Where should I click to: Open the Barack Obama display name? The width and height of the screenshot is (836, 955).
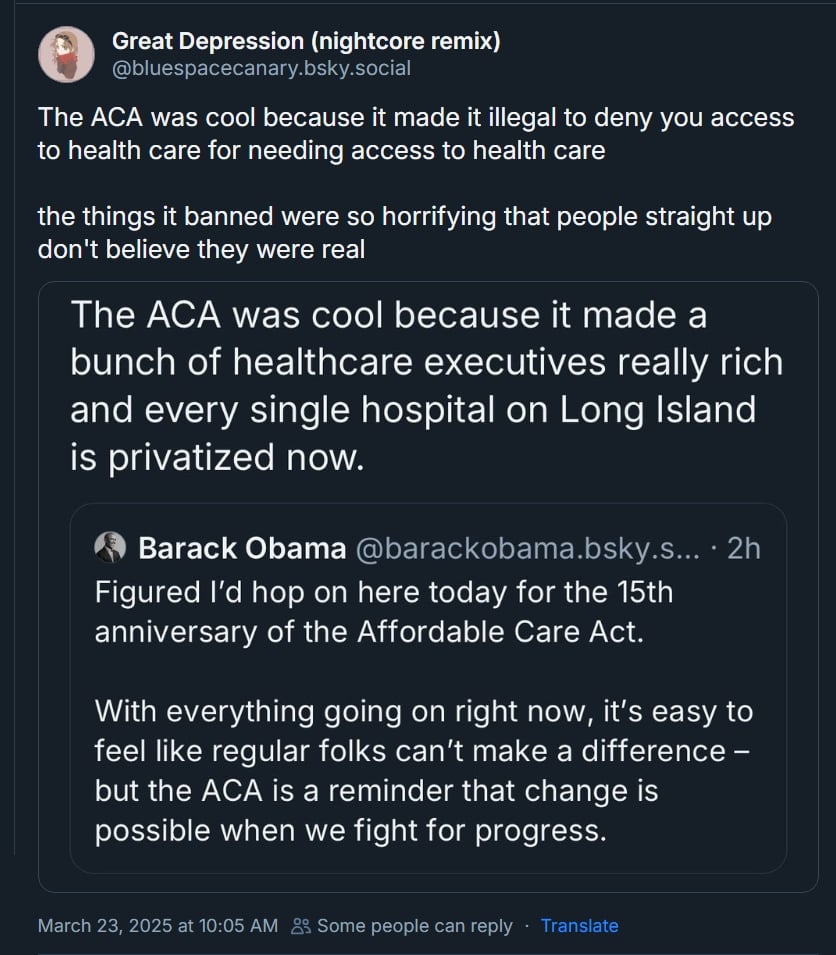coord(242,548)
